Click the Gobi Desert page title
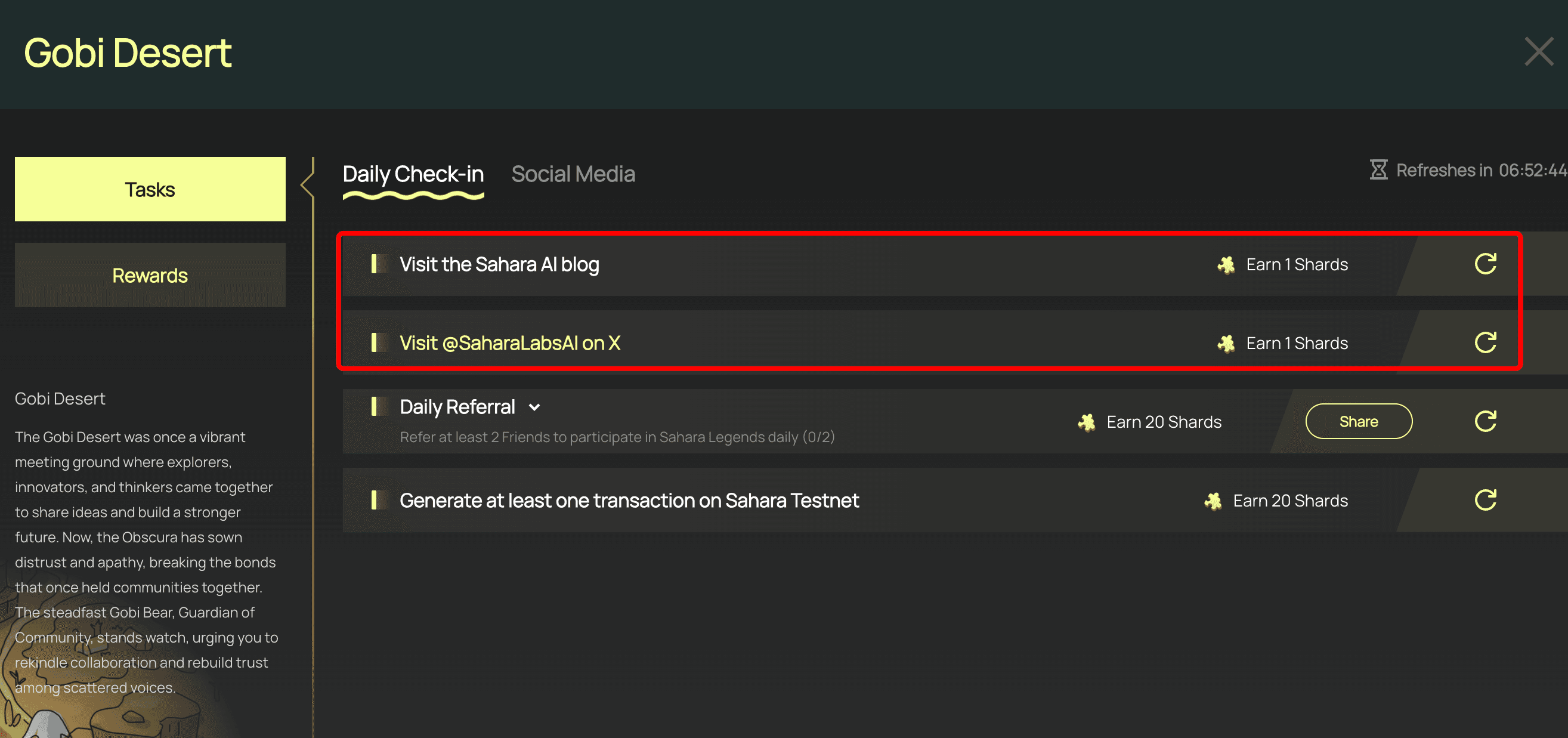The image size is (1568, 738). (127, 53)
